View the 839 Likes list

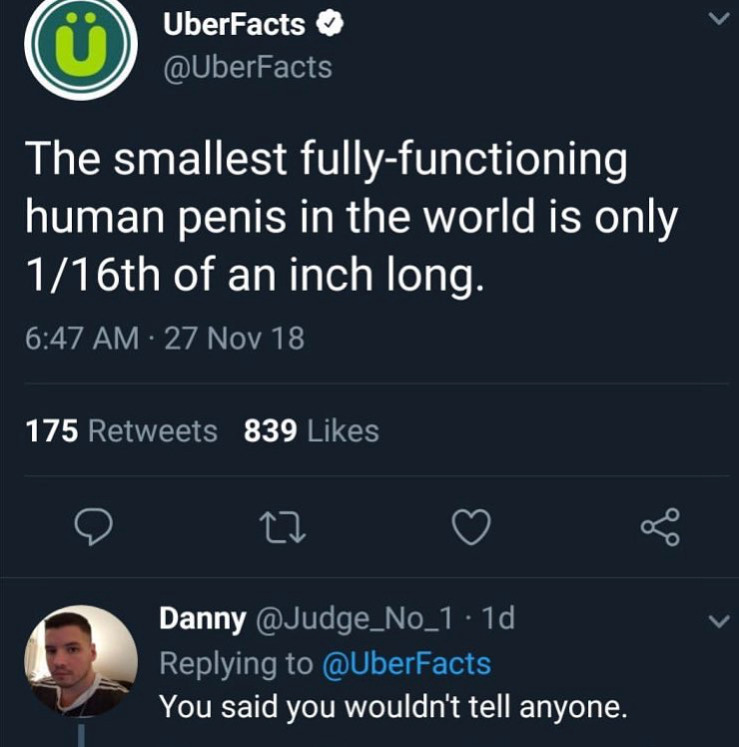311,431
